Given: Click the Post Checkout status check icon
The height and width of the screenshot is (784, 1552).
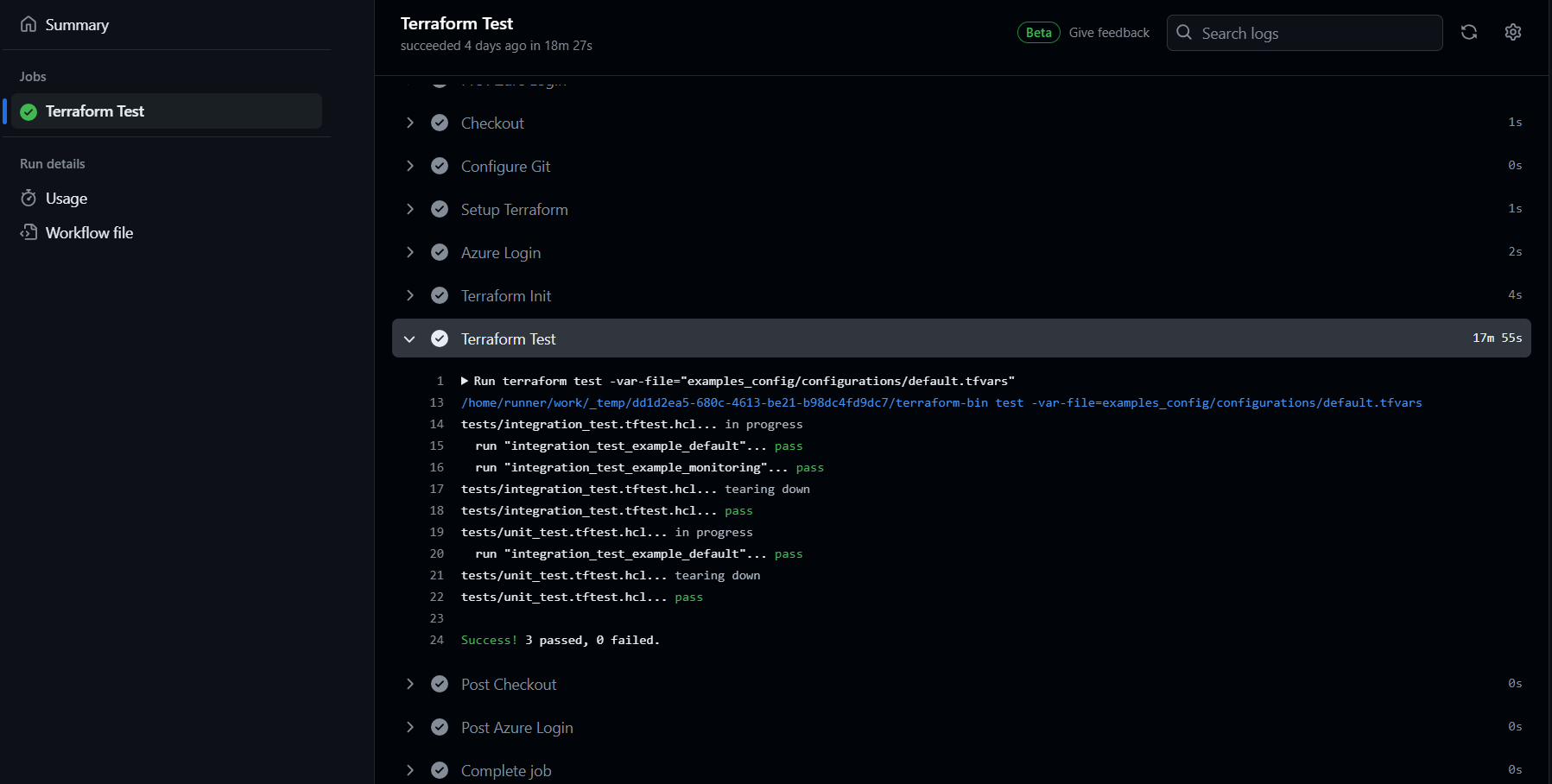Looking at the screenshot, I should (x=440, y=684).
